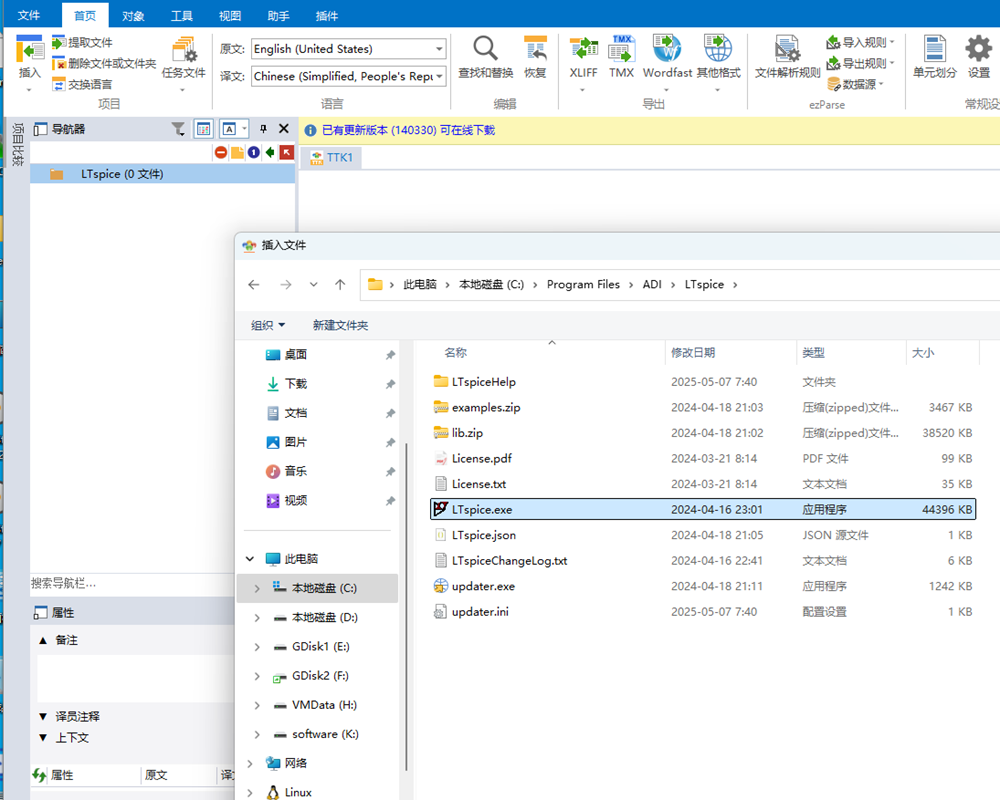Click the blue info circle in navigator
1000x800 pixels.
tap(254, 152)
